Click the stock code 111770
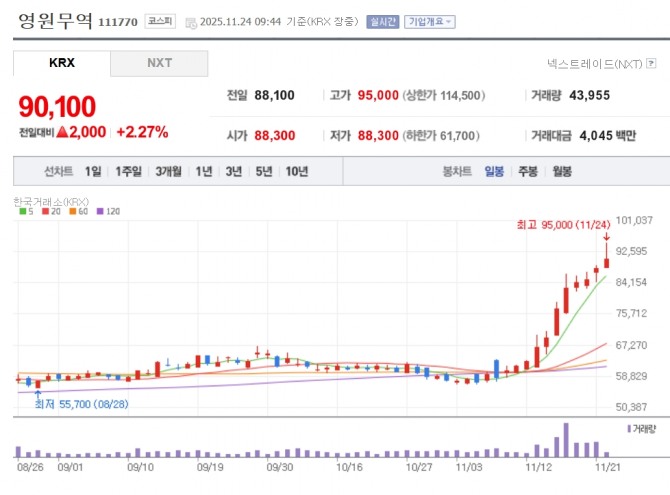Image resolution: width=670 pixels, height=495 pixels. [x=118, y=22]
